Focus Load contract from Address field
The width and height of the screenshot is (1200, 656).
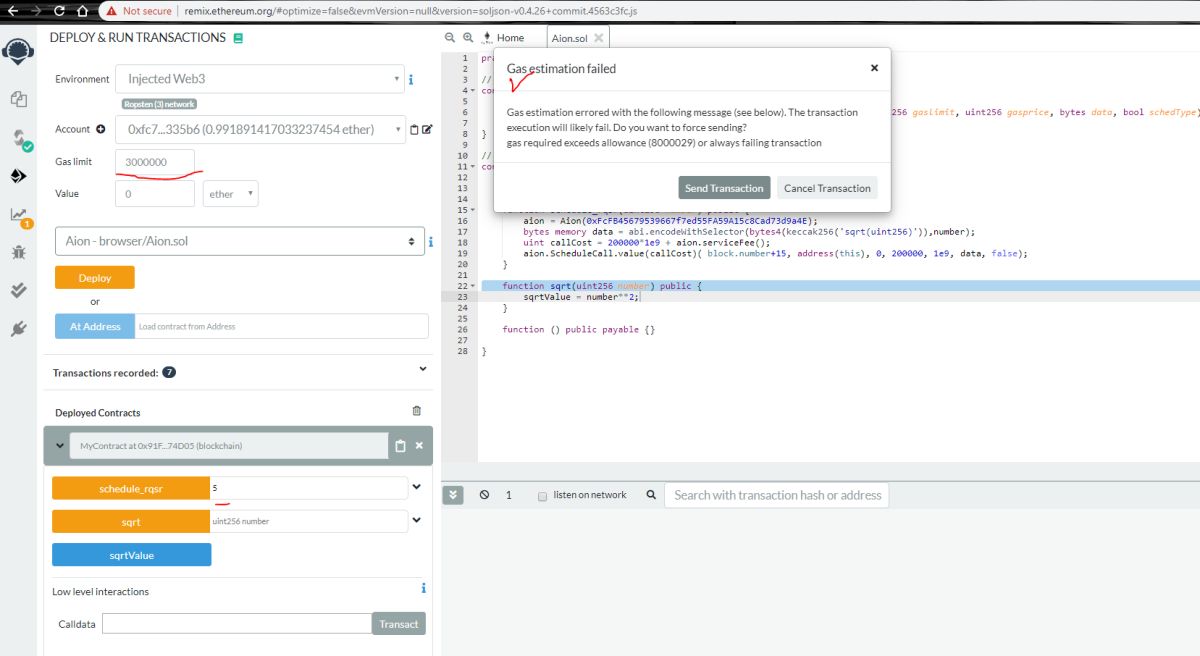pyautogui.click(x=281, y=326)
